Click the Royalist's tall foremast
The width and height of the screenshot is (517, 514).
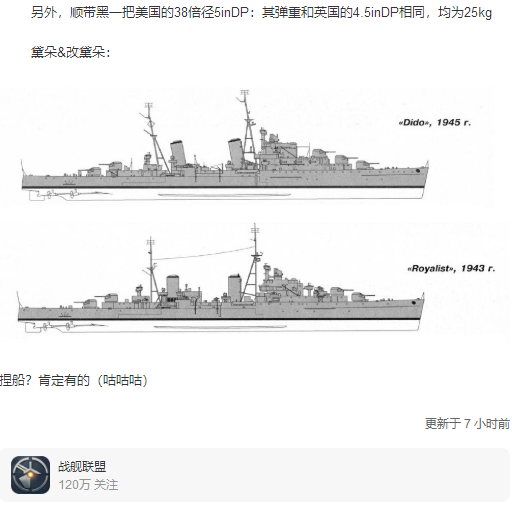pos(253,263)
